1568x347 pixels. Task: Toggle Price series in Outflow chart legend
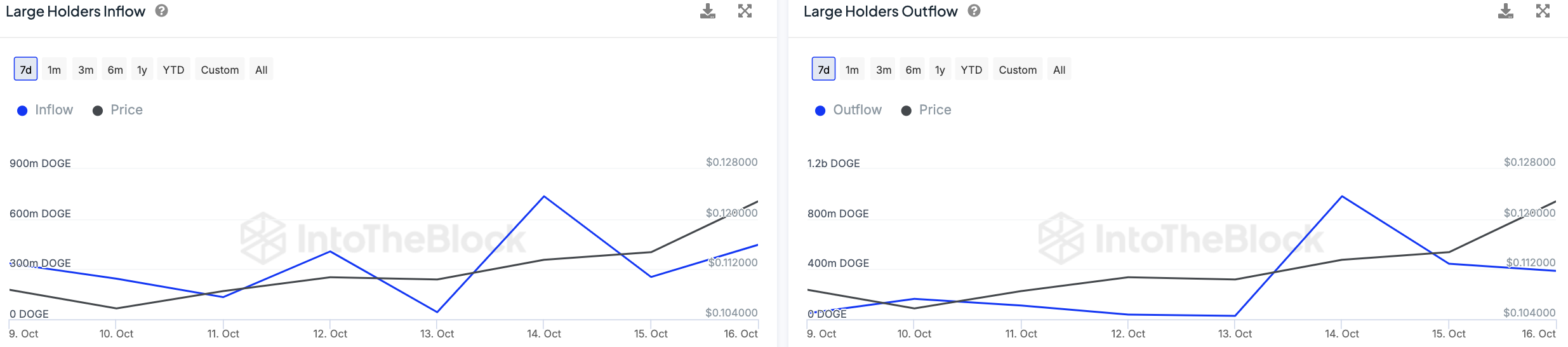[926, 110]
